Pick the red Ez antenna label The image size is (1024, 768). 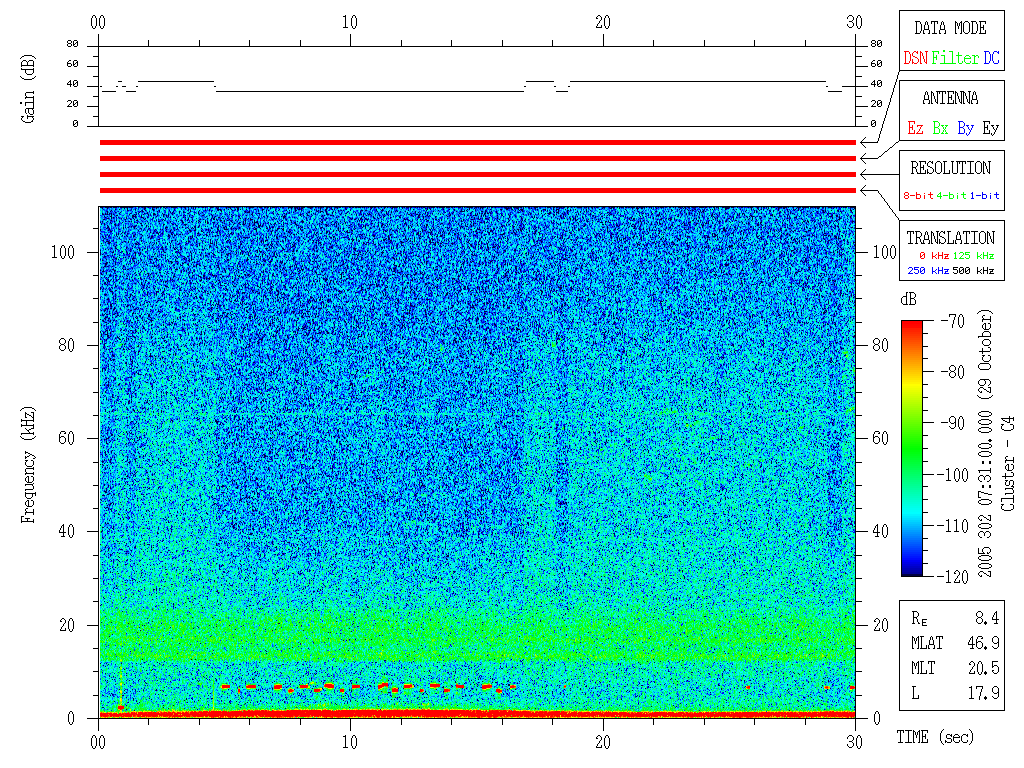coord(915,128)
